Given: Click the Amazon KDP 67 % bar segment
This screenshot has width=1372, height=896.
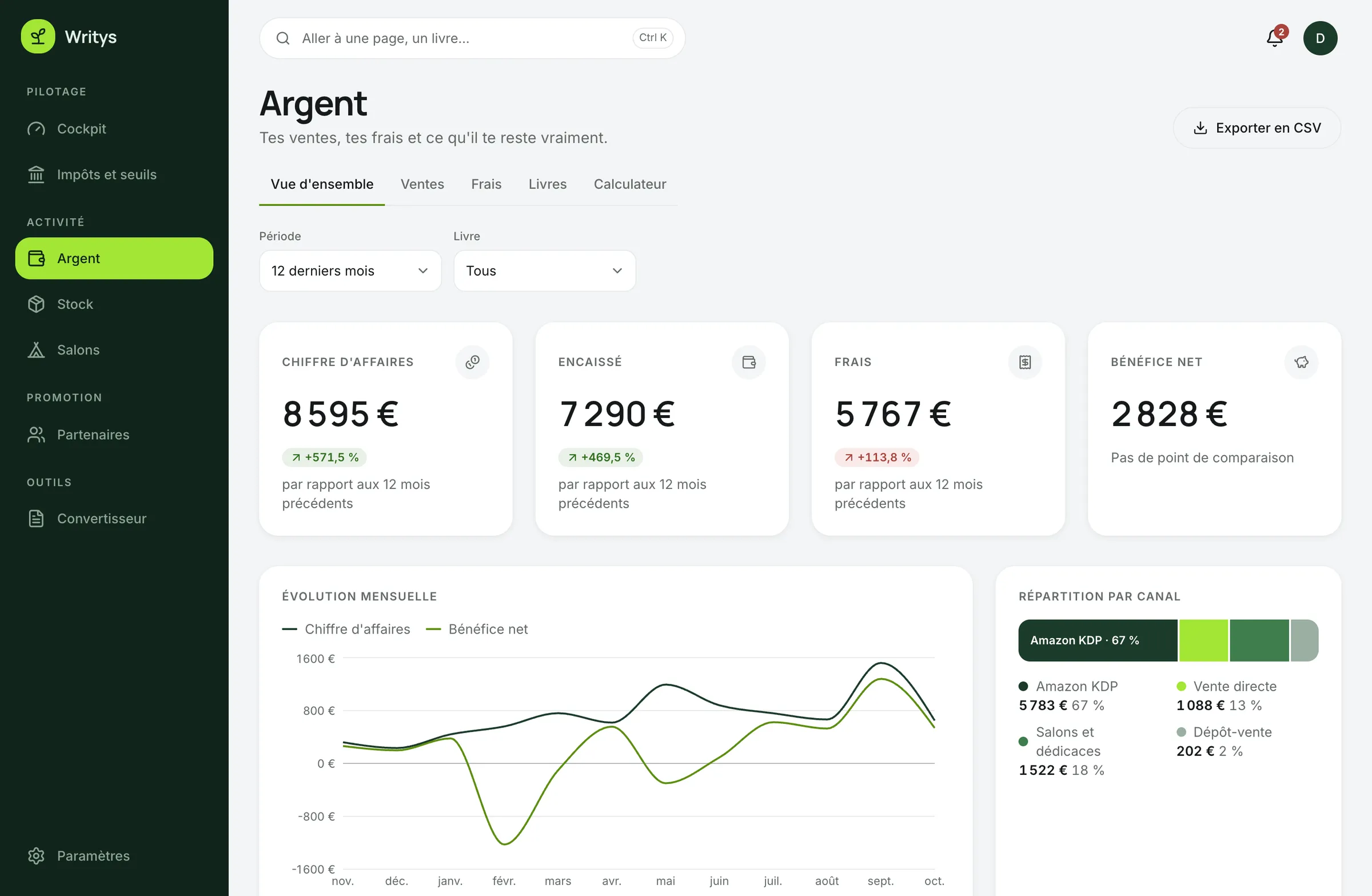Looking at the screenshot, I should coord(1098,640).
